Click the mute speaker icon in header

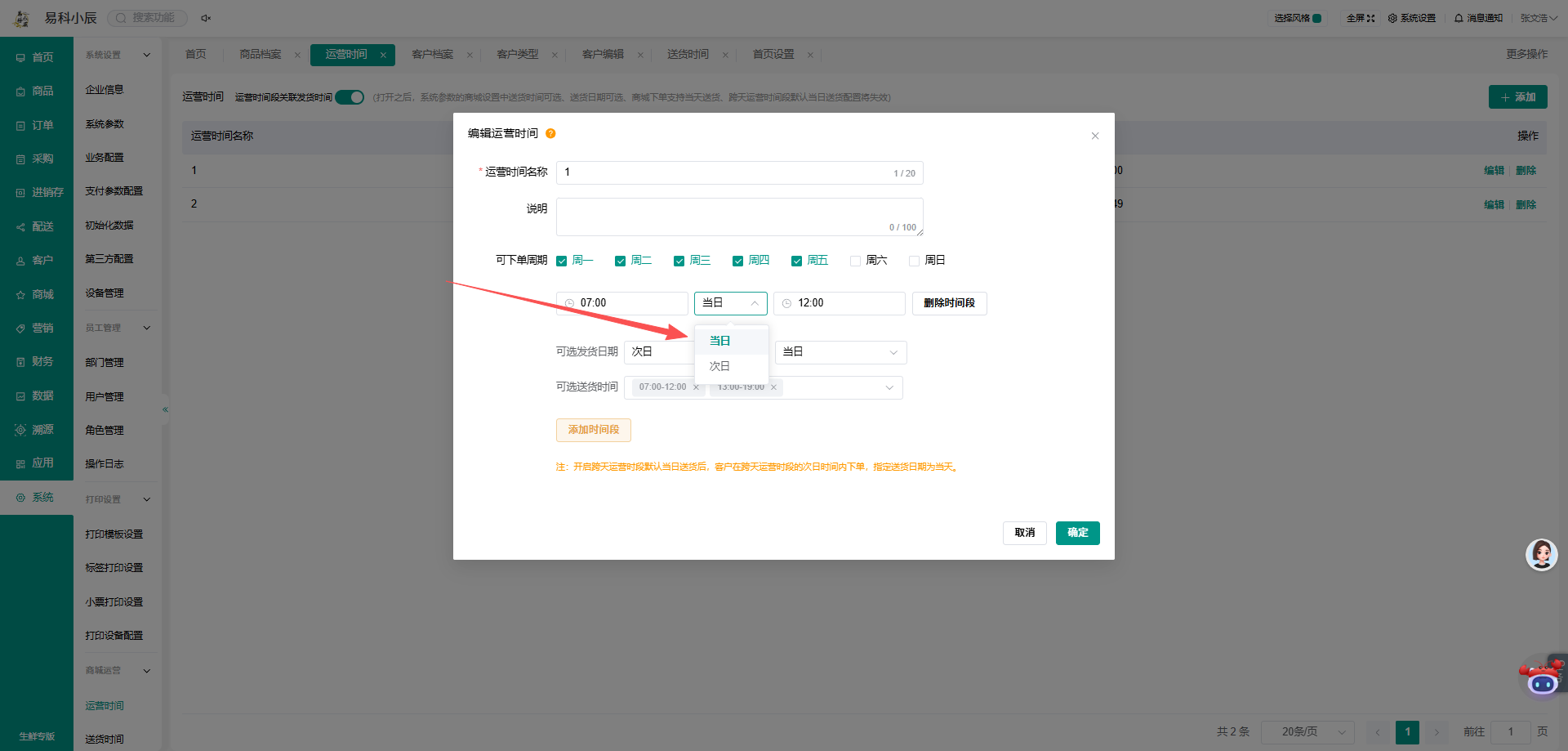pos(206,18)
